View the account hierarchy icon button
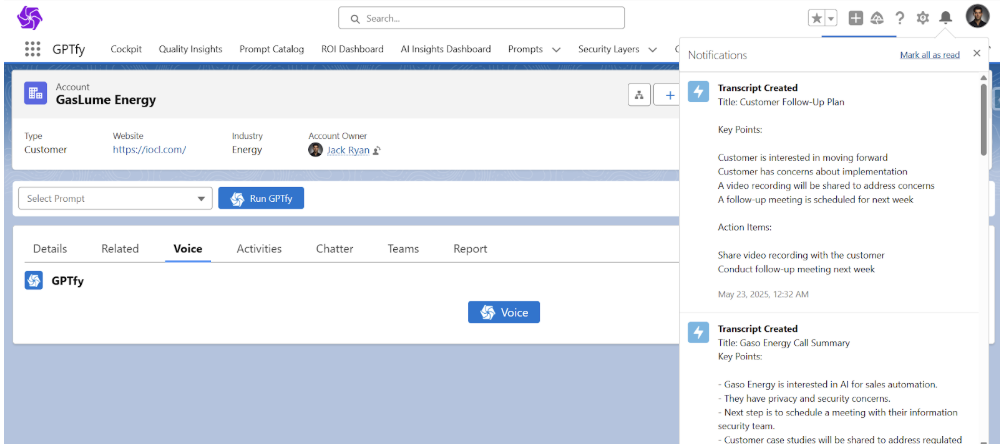1000x444 pixels. [x=639, y=95]
